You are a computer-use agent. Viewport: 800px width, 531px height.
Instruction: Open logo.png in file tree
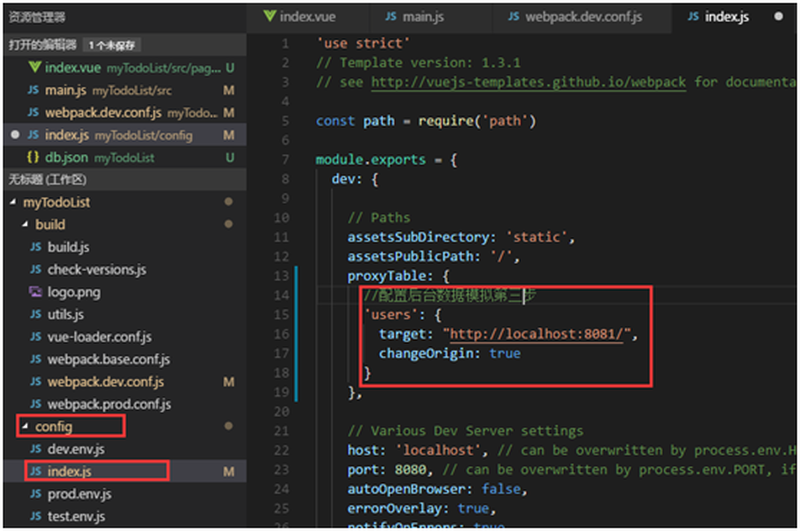tap(125, 292)
